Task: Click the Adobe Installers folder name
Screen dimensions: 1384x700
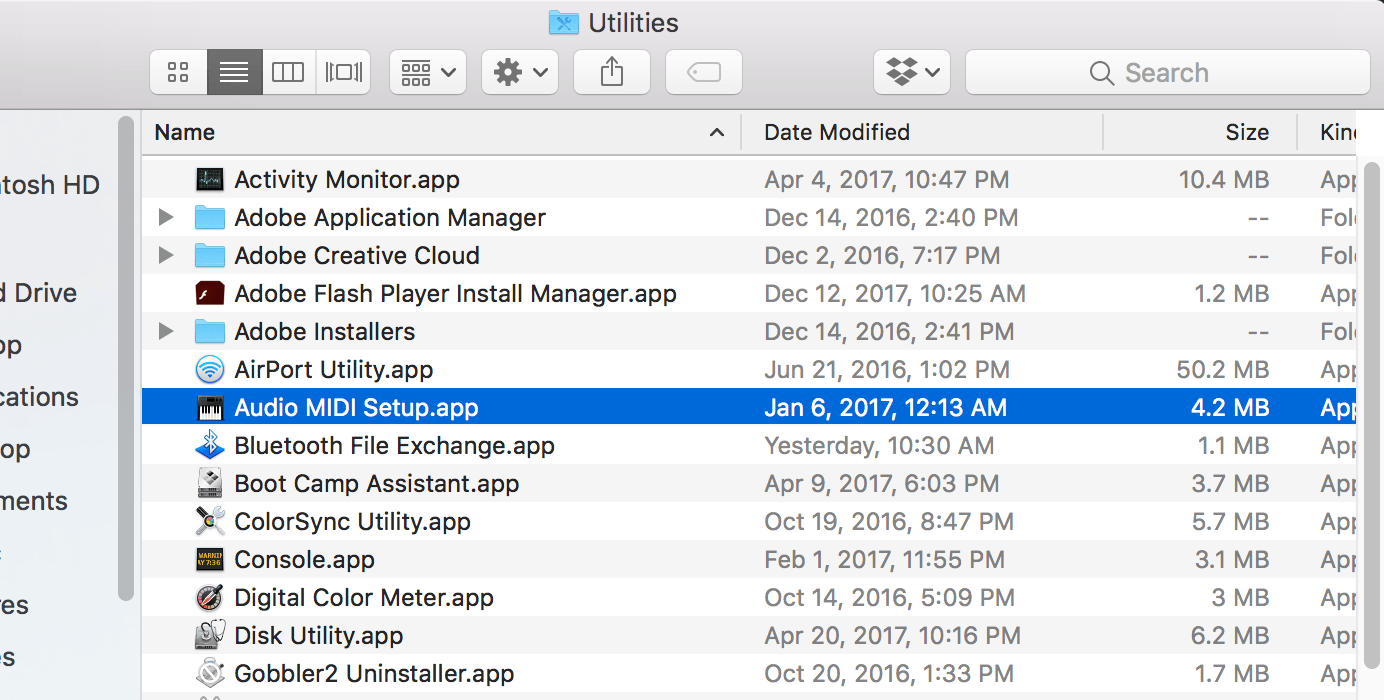Action: [324, 332]
